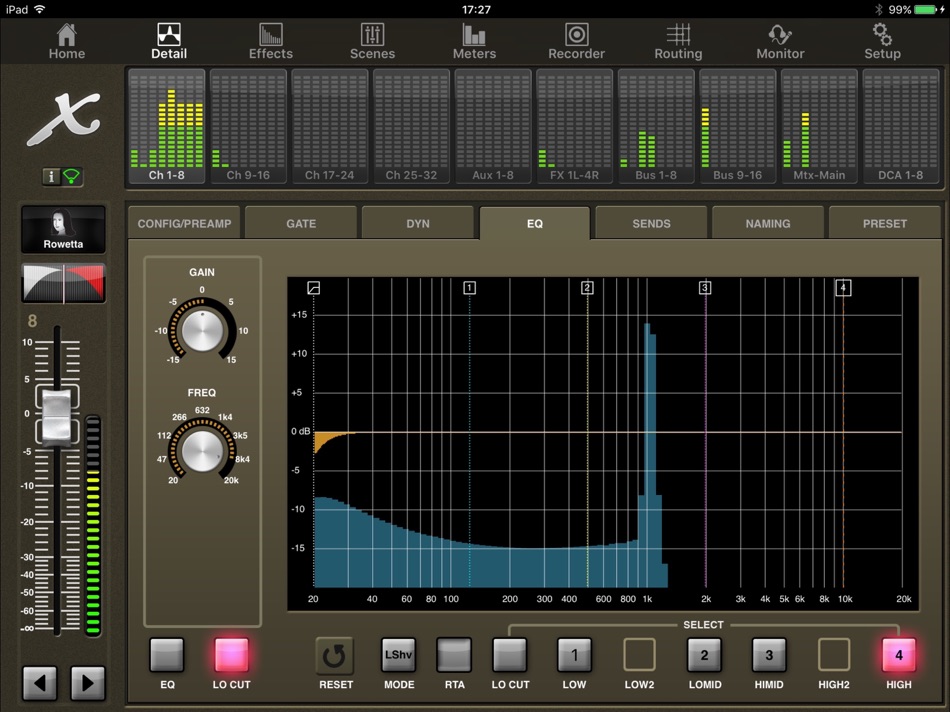
Task: Click the green scribble strip lamp icon
Action: pos(72,176)
